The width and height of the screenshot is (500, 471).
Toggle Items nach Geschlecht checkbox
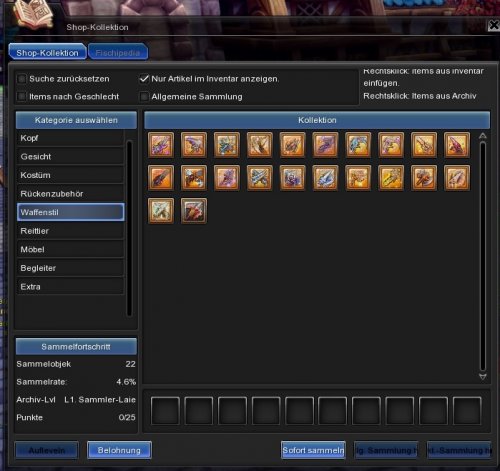[22, 97]
